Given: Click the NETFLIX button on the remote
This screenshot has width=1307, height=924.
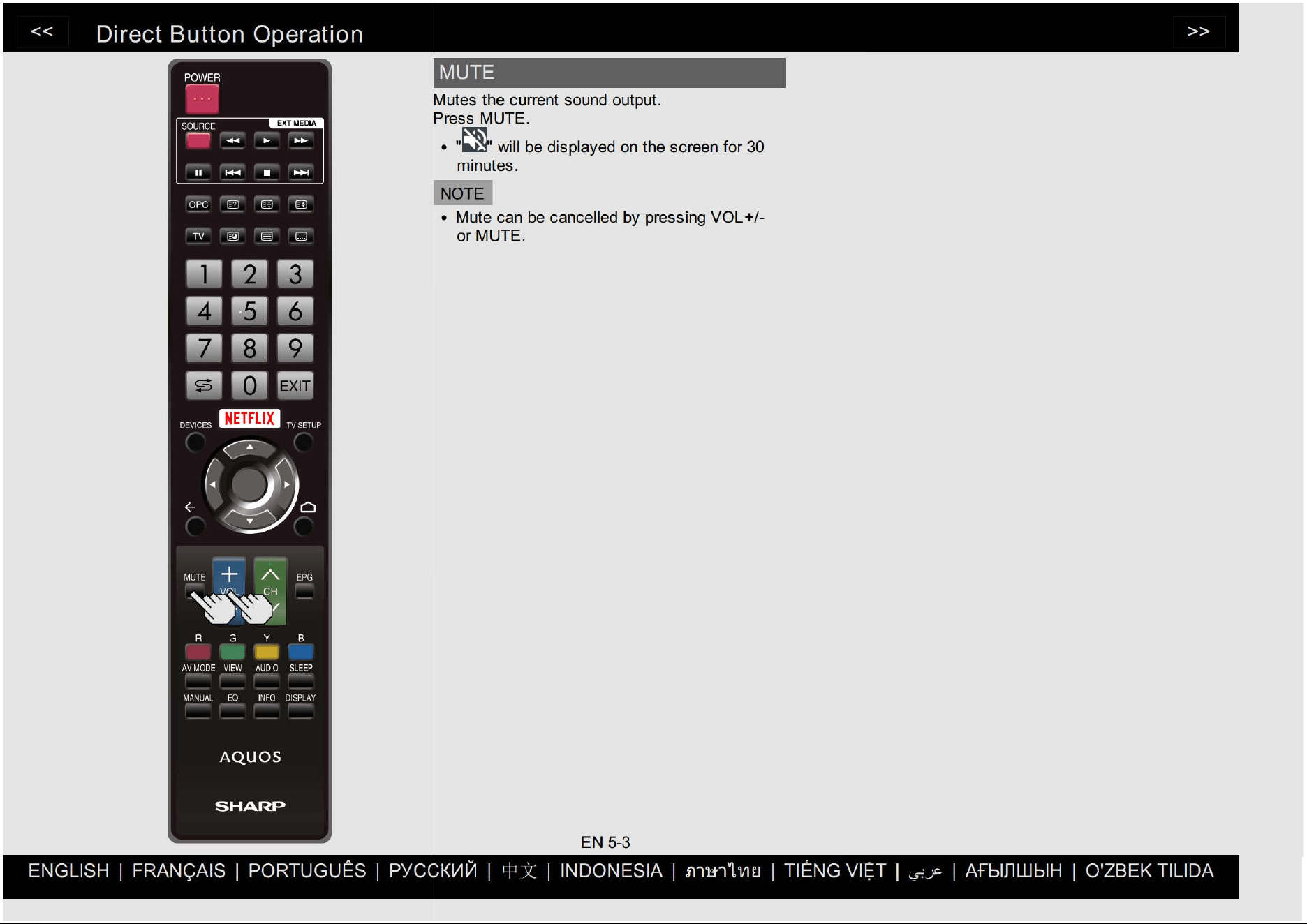Looking at the screenshot, I should point(249,418).
